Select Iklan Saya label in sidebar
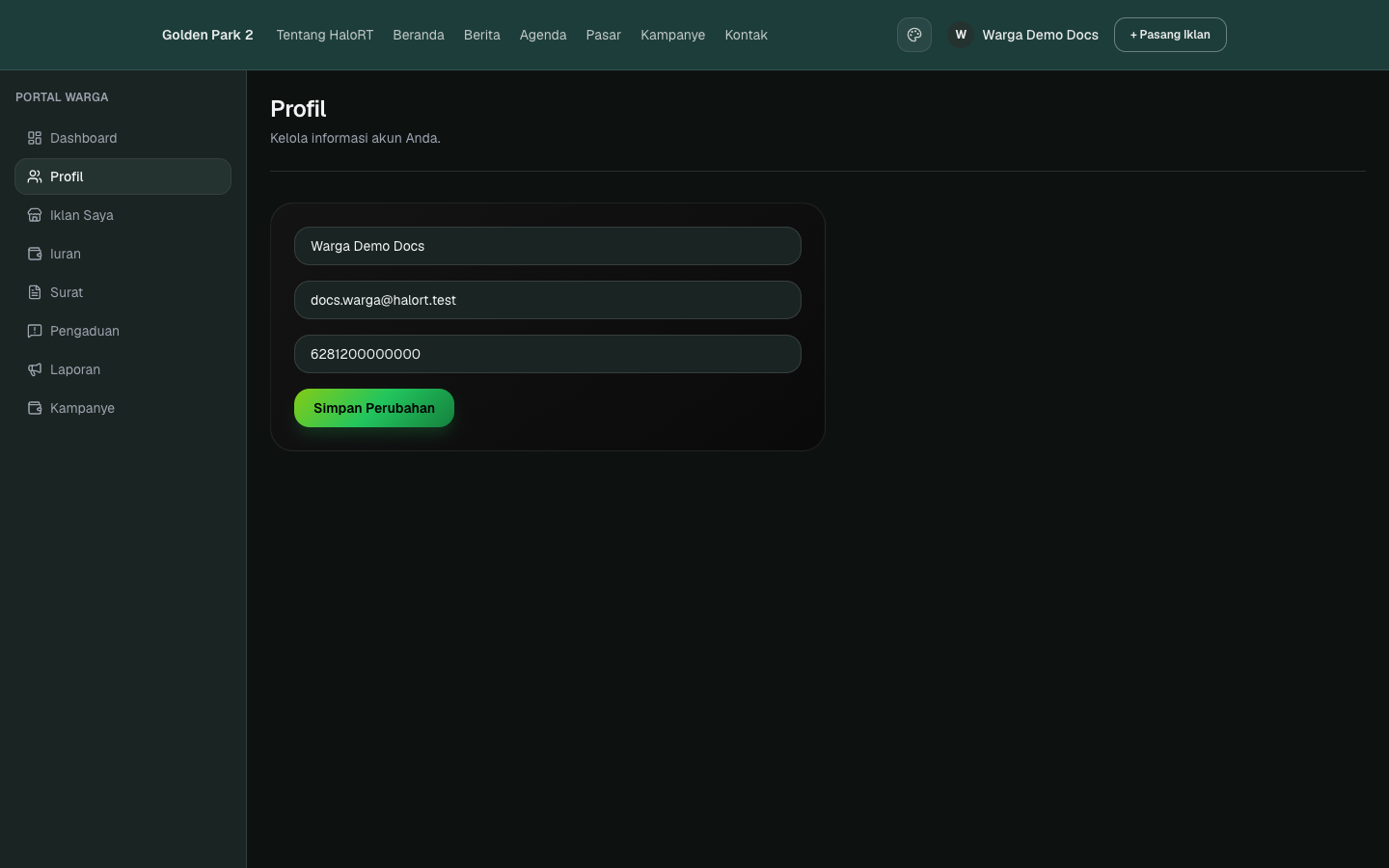The image size is (1389, 868). pyautogui.click(x=82, y=215)
